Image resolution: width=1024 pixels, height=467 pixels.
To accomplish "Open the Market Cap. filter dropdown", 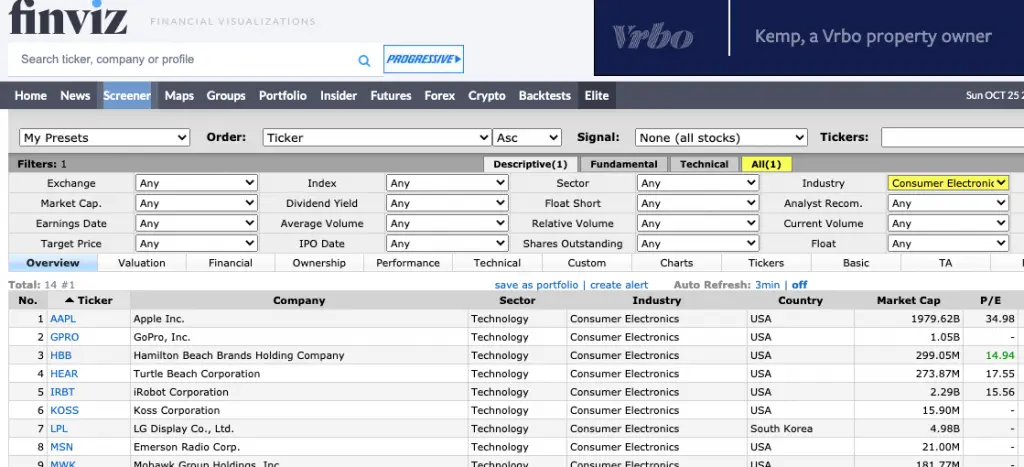I will [x=197, y=203].
